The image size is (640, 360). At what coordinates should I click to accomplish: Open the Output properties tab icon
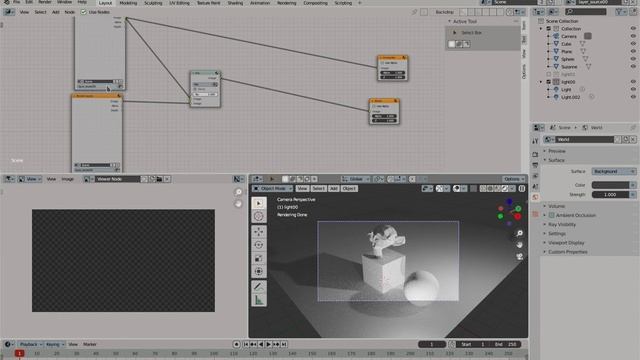535,165
